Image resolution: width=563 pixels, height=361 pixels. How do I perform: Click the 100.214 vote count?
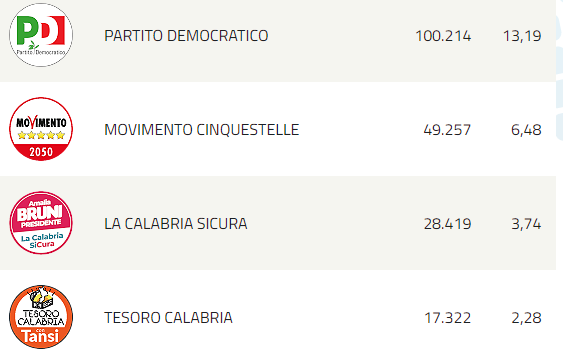pyautogui.click(x=443, y=36)
